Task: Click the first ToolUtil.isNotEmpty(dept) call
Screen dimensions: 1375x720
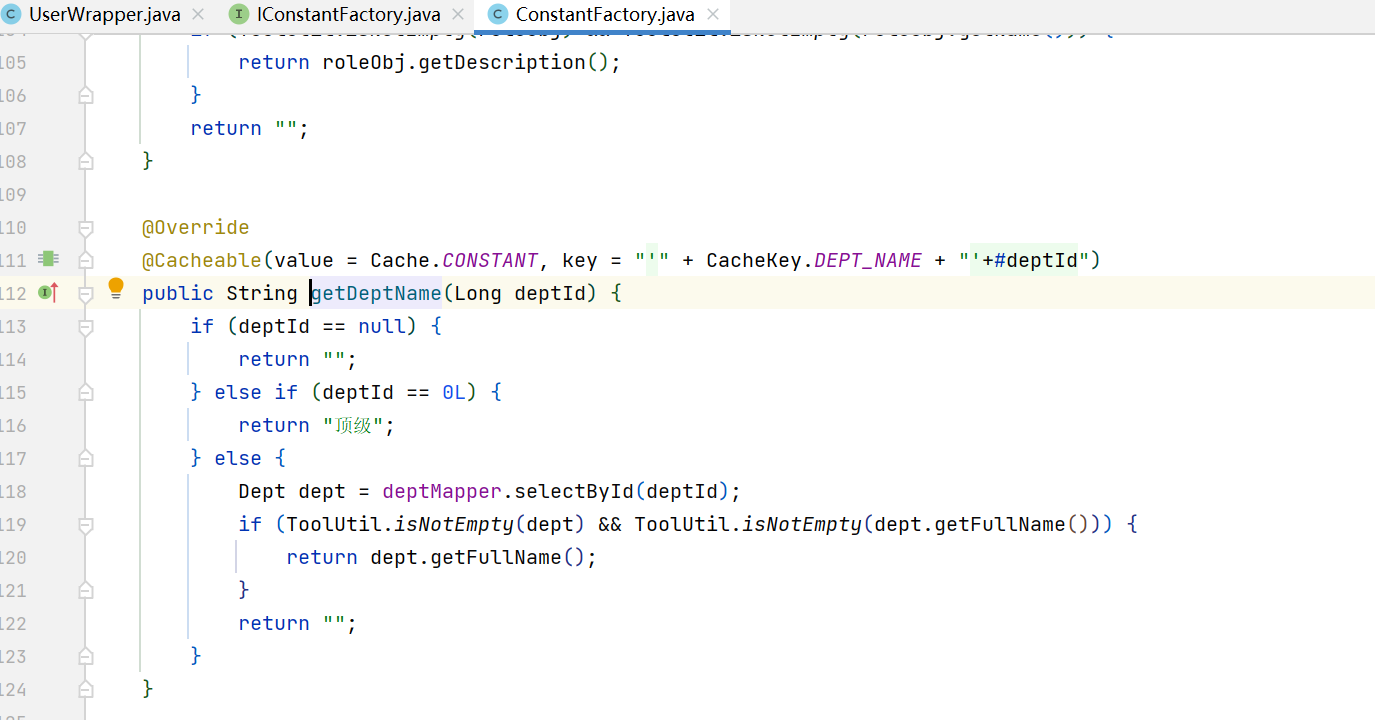Action: (x=436, y=524)
